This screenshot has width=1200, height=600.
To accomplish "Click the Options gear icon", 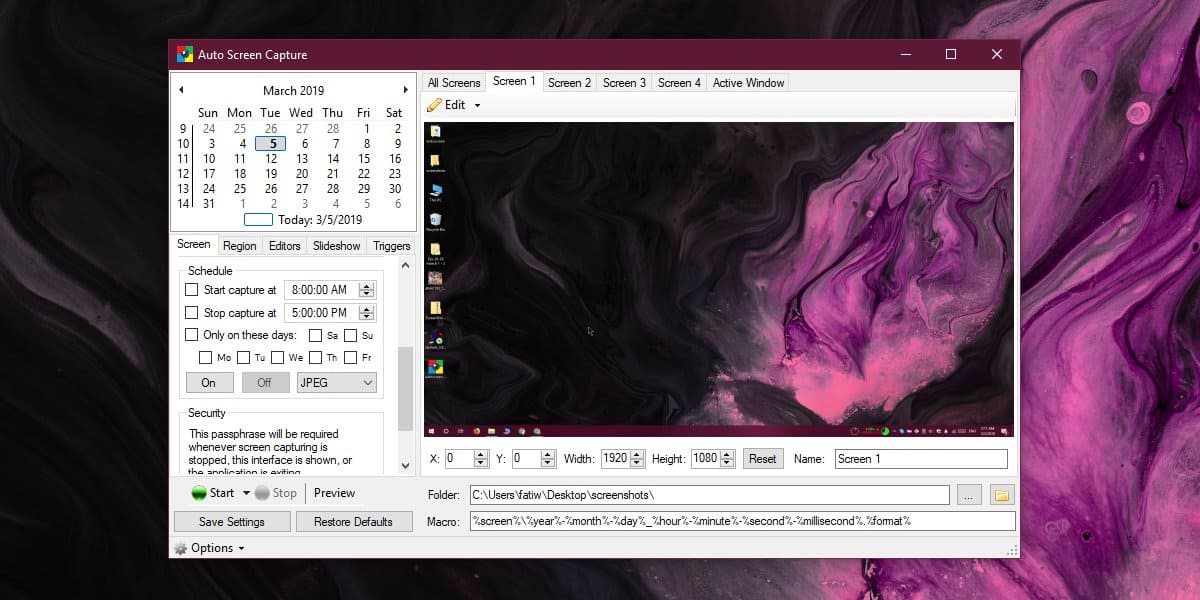I will [x=181, y=548].
